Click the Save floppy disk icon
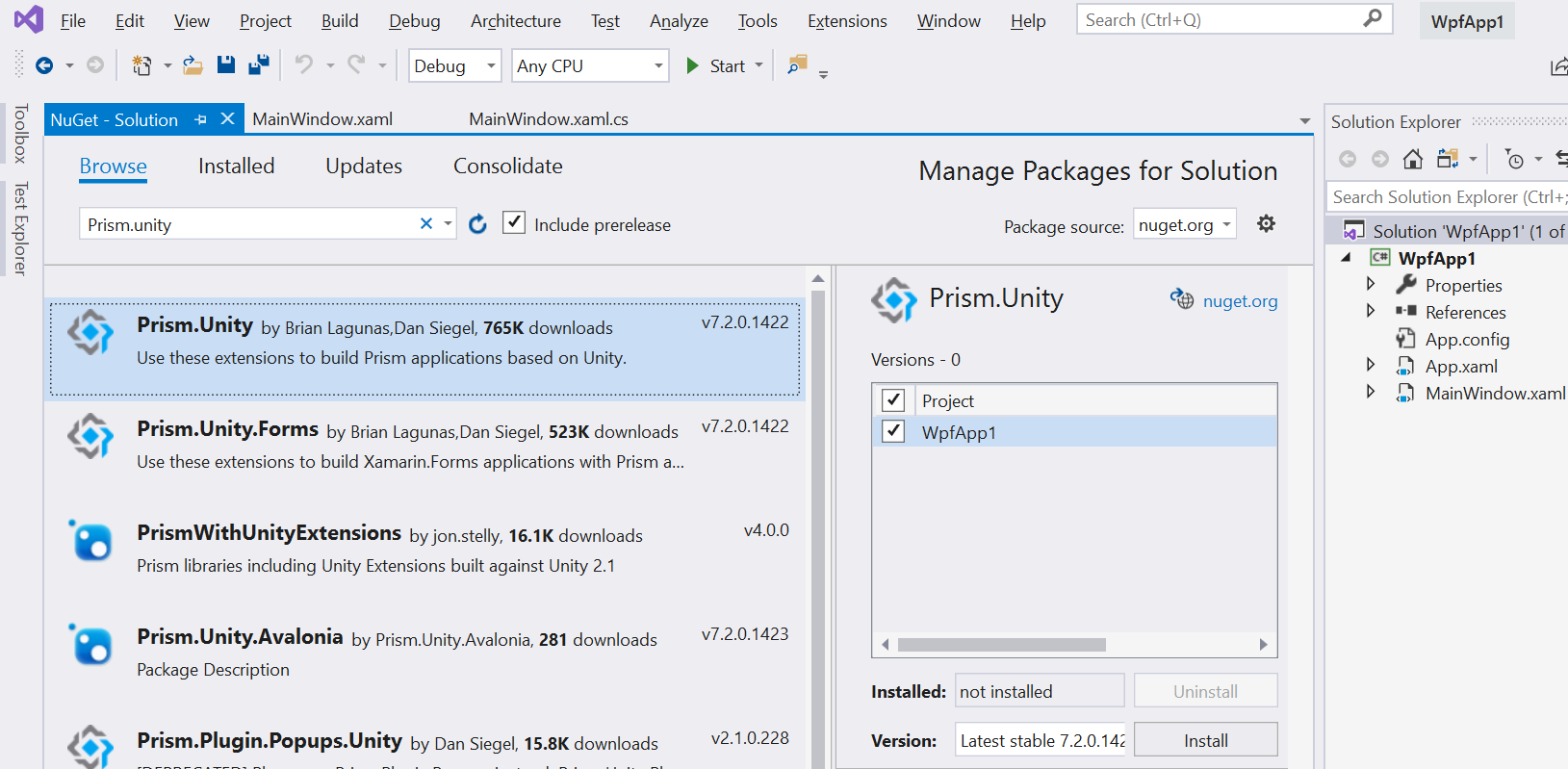The image size is (1568, 769). [226, 64]
